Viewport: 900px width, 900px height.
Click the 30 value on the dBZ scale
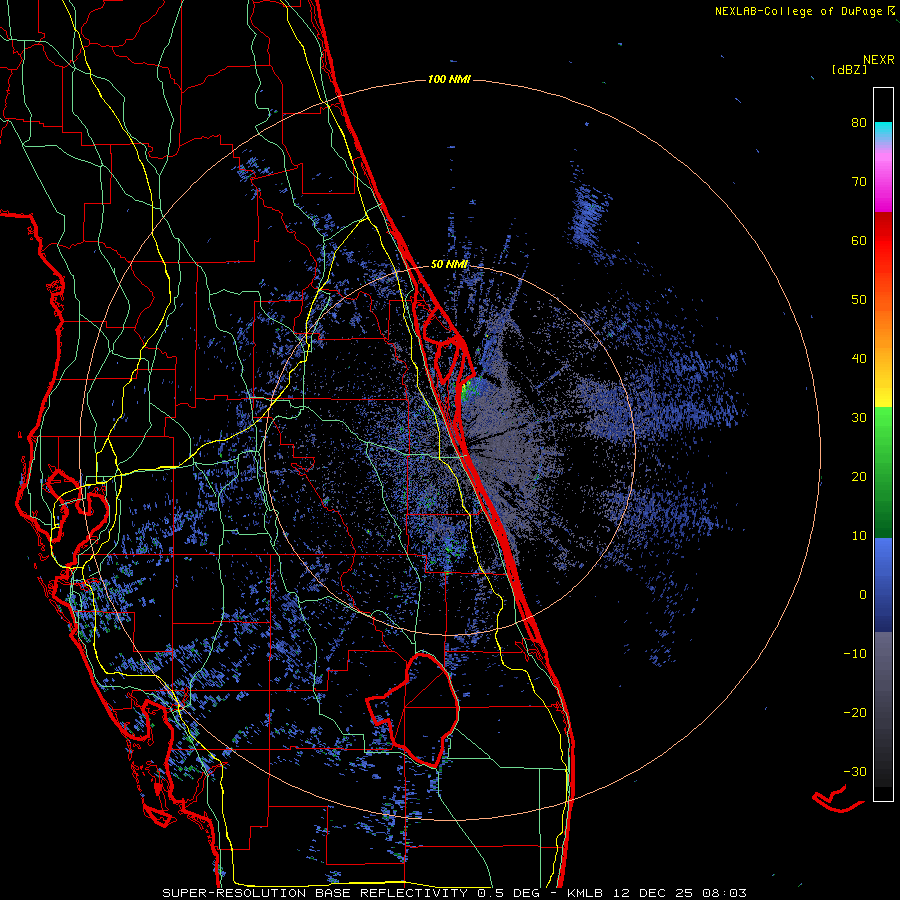tap(859, 417)
